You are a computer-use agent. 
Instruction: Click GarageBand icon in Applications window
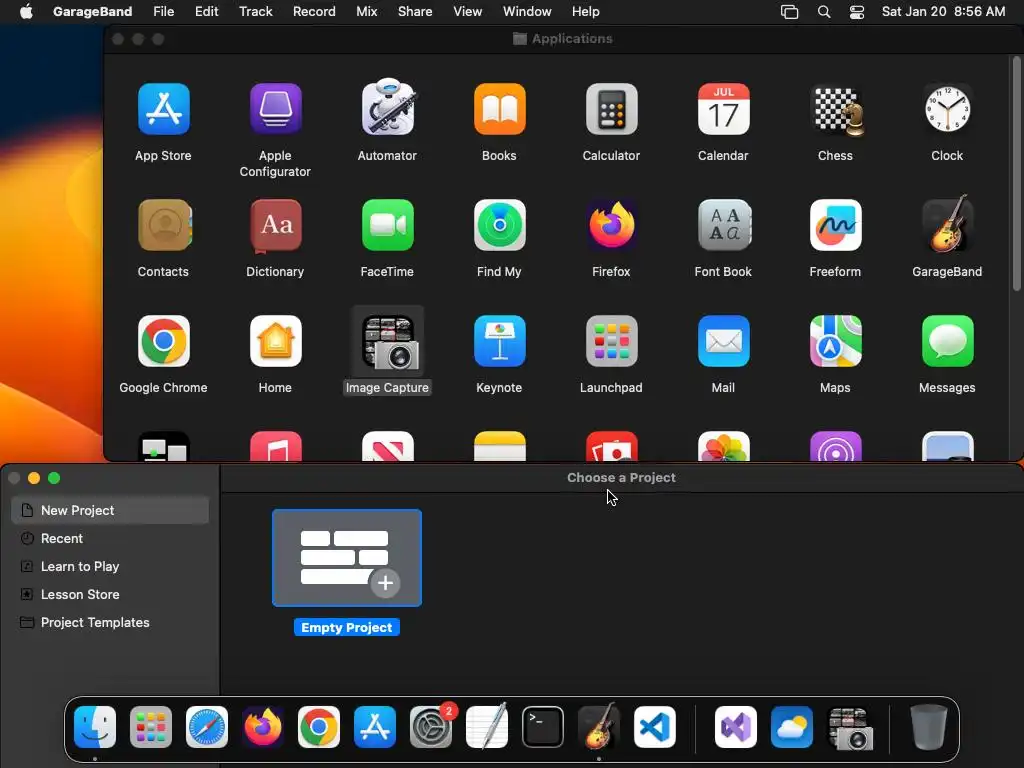(948, 224)
